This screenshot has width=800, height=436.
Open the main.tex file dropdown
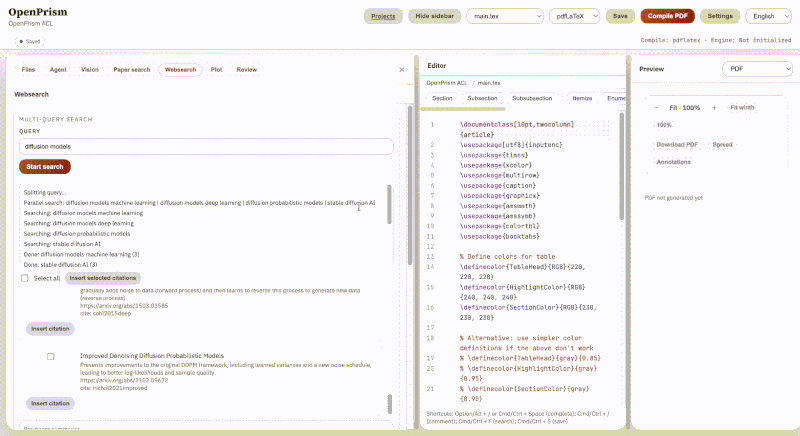(505, 16)
